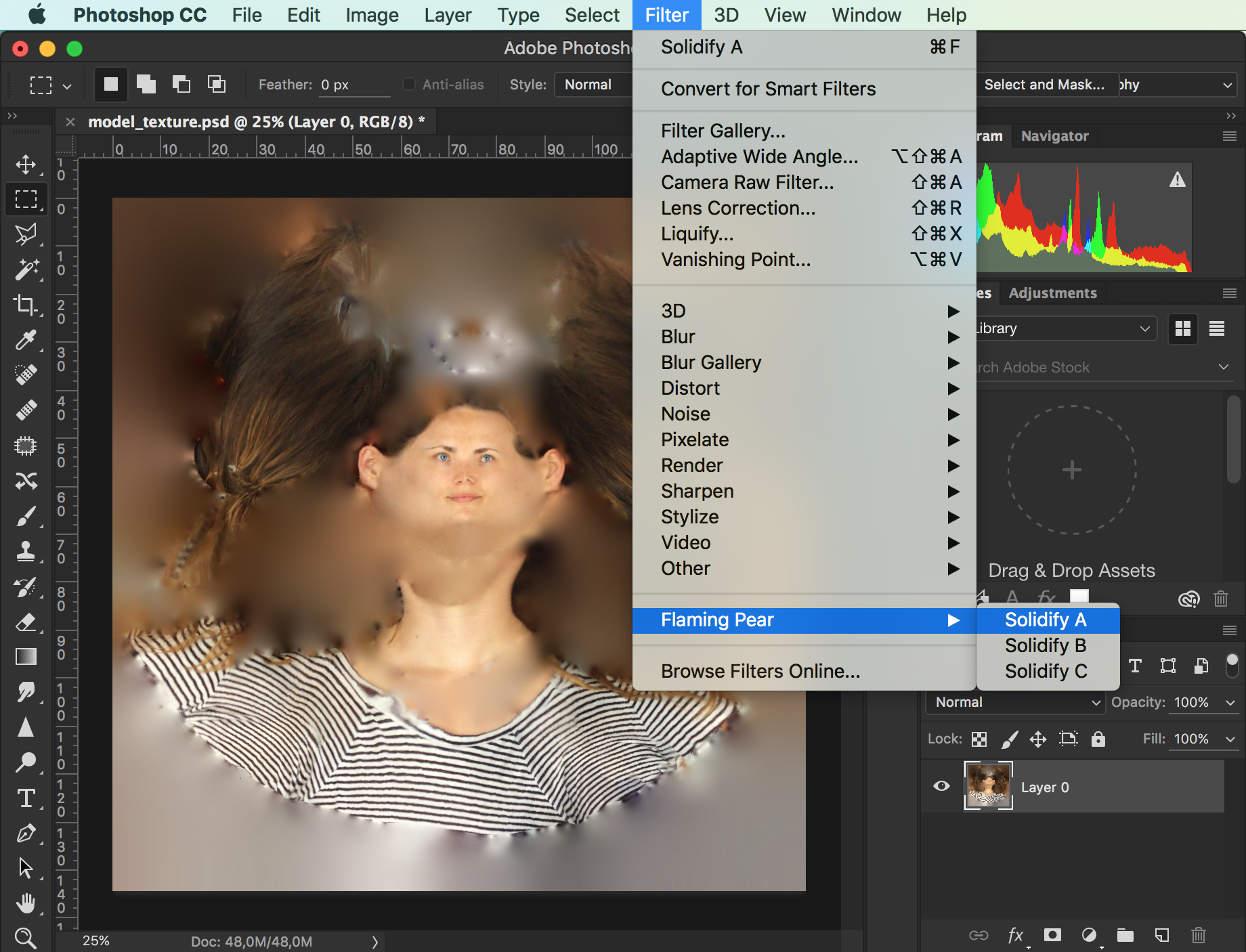Screen dimensions: 1246x952
Task: Select the Rectangular Marquee tool in toolbar
Action: point(26,200)
